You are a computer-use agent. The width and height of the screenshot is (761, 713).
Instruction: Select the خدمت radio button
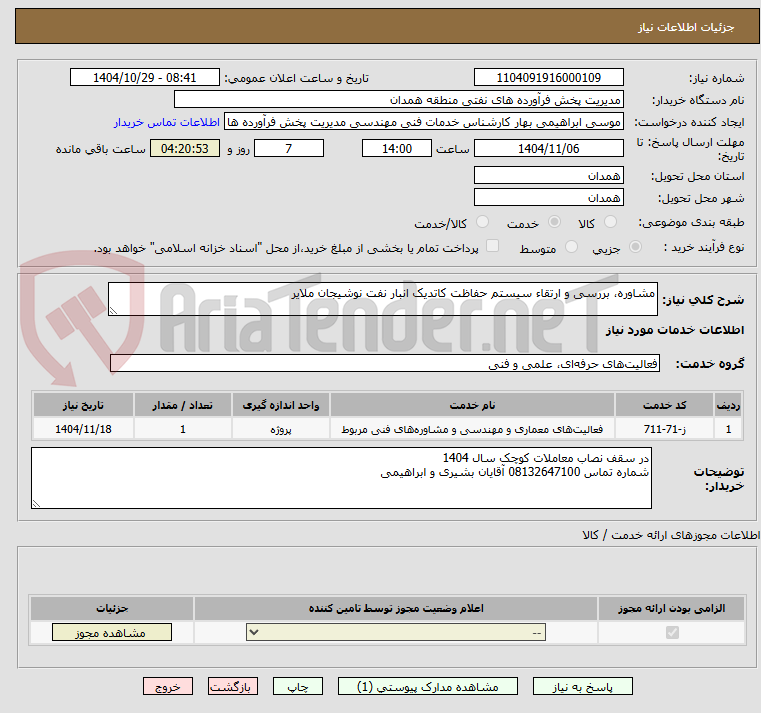point(554,222)
